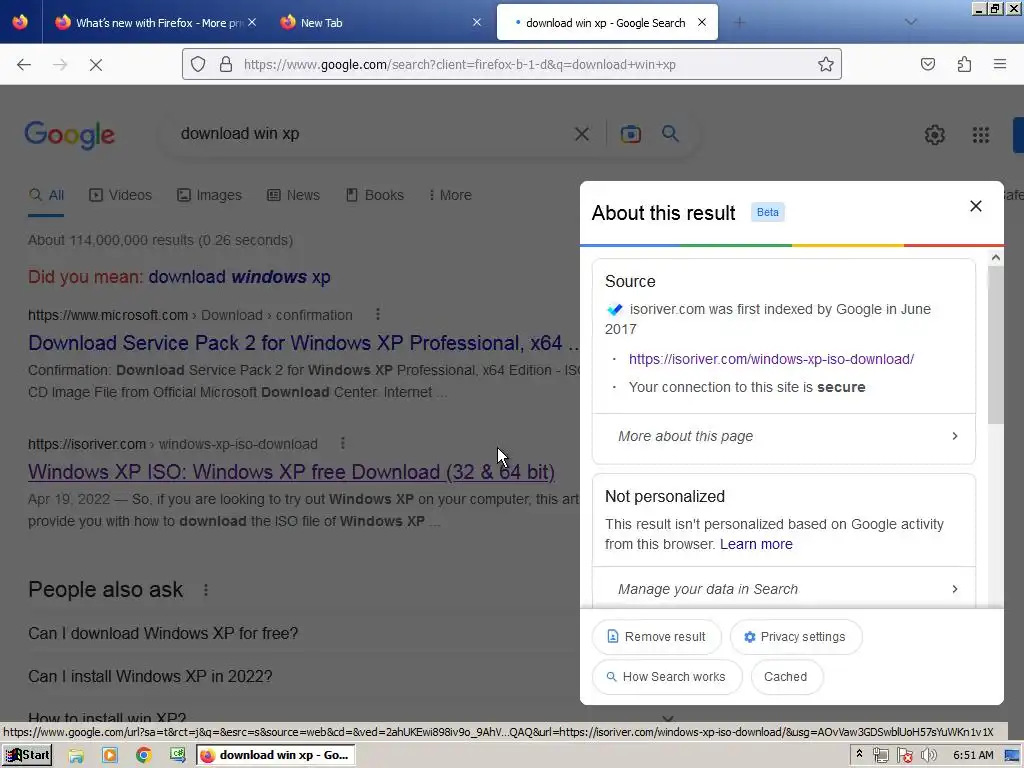Open a new tab with plus

pos(739,22)
